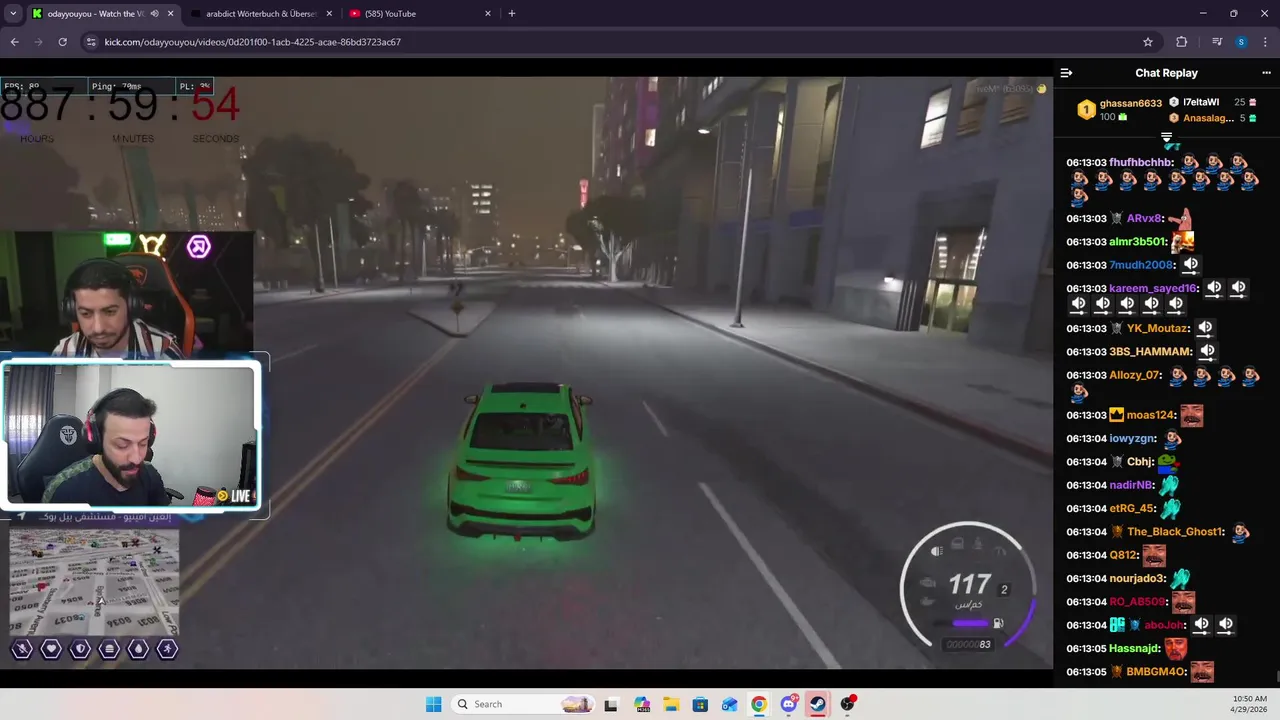Close the arabdict browser tab
Viewport: 1280px width, 720px height.
329,14
